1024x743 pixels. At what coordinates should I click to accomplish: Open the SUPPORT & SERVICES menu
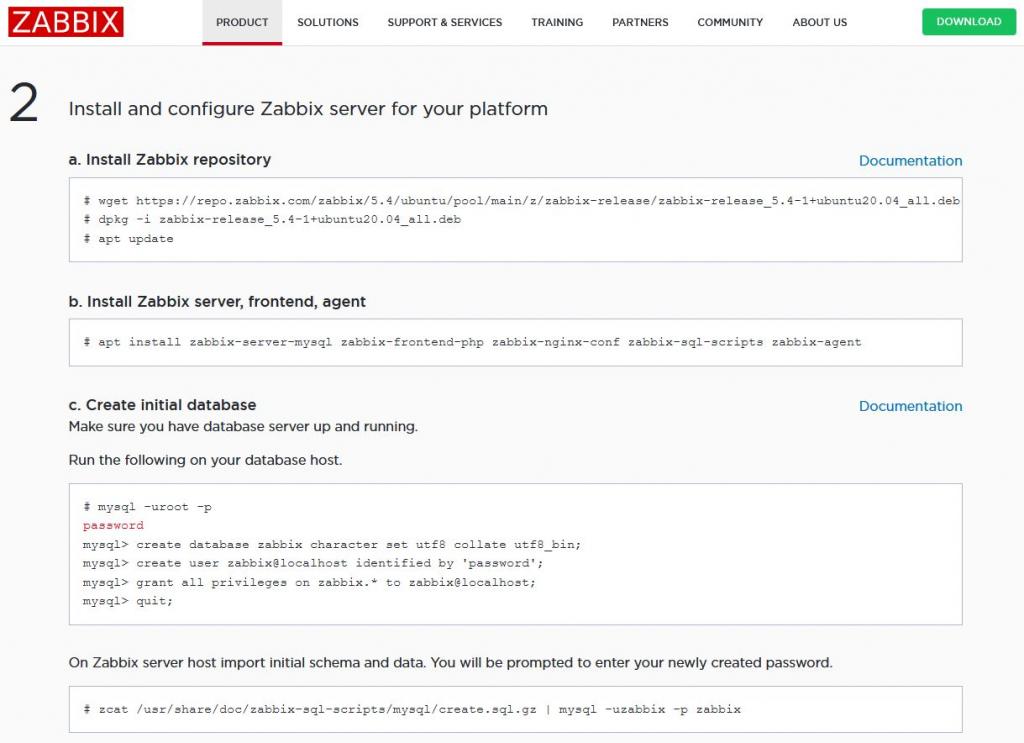445,22
